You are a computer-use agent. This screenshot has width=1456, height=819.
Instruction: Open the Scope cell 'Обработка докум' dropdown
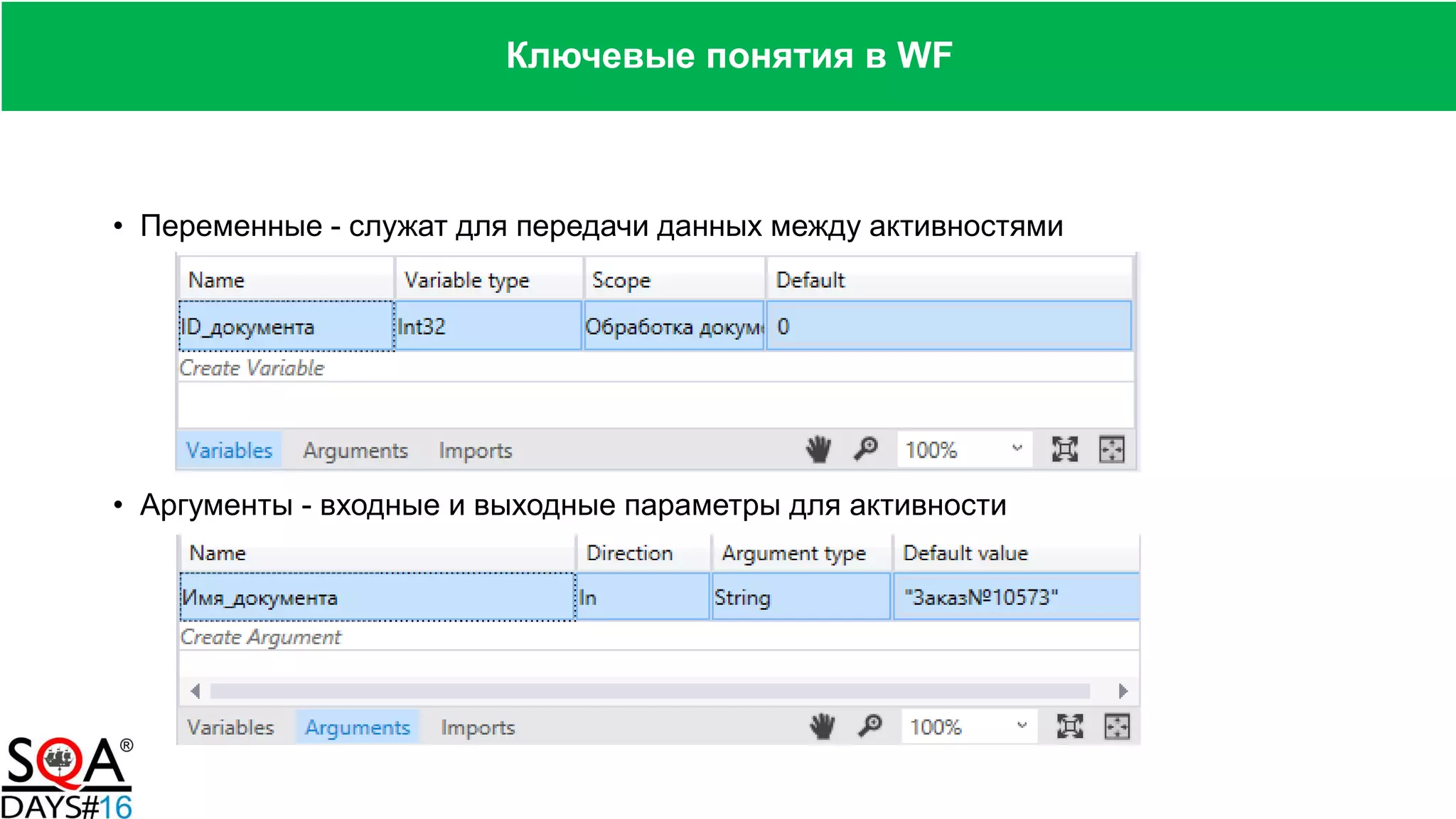(x=673, y=326)
